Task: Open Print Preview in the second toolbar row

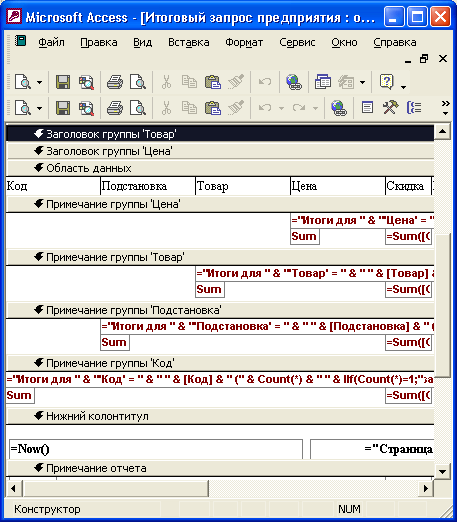Action: (138, 108)
